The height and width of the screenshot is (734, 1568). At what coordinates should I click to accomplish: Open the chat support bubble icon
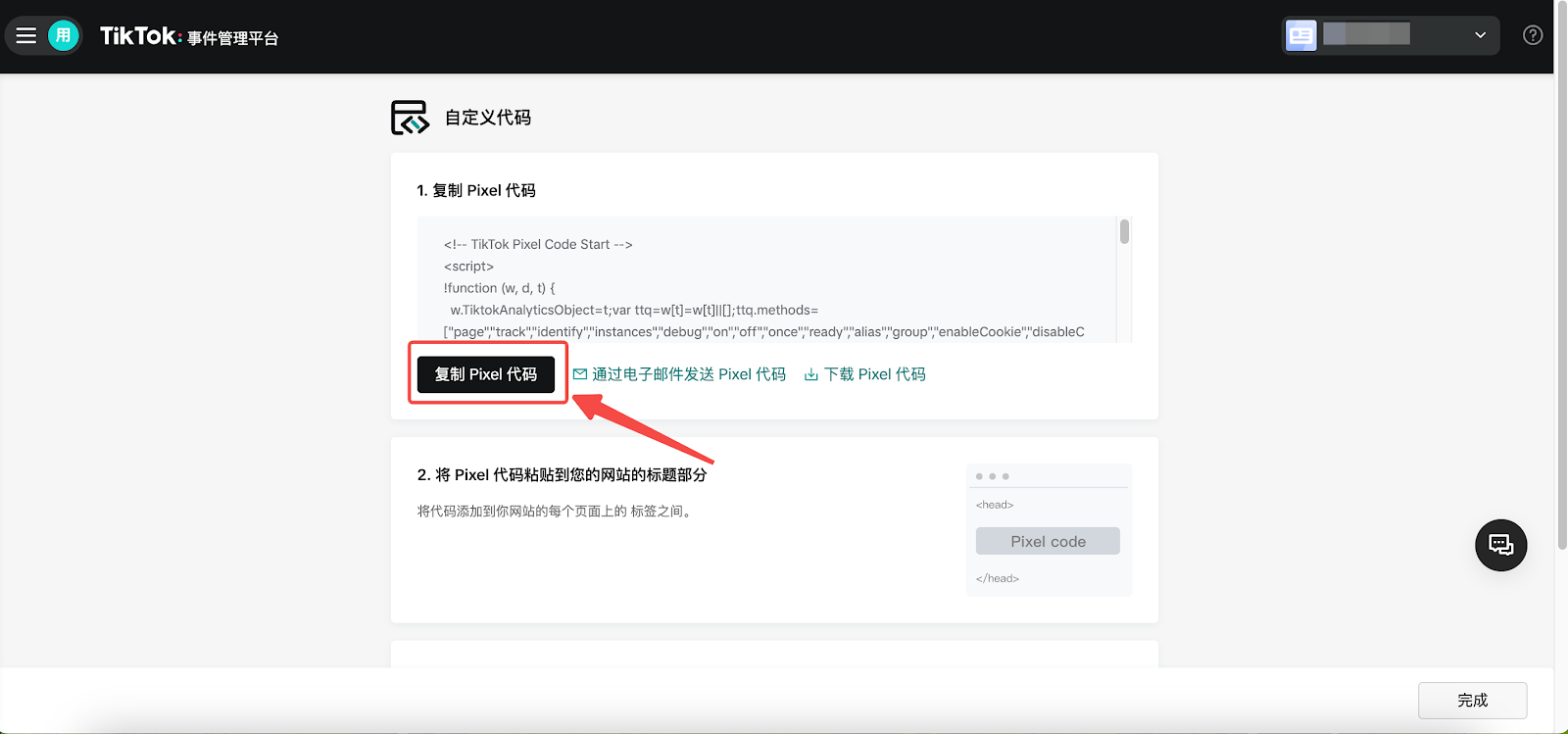tap(1501, 545)
